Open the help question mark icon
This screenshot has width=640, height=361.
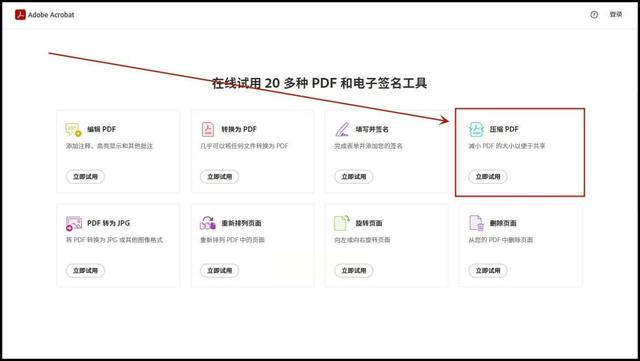(x=594, y=15)
